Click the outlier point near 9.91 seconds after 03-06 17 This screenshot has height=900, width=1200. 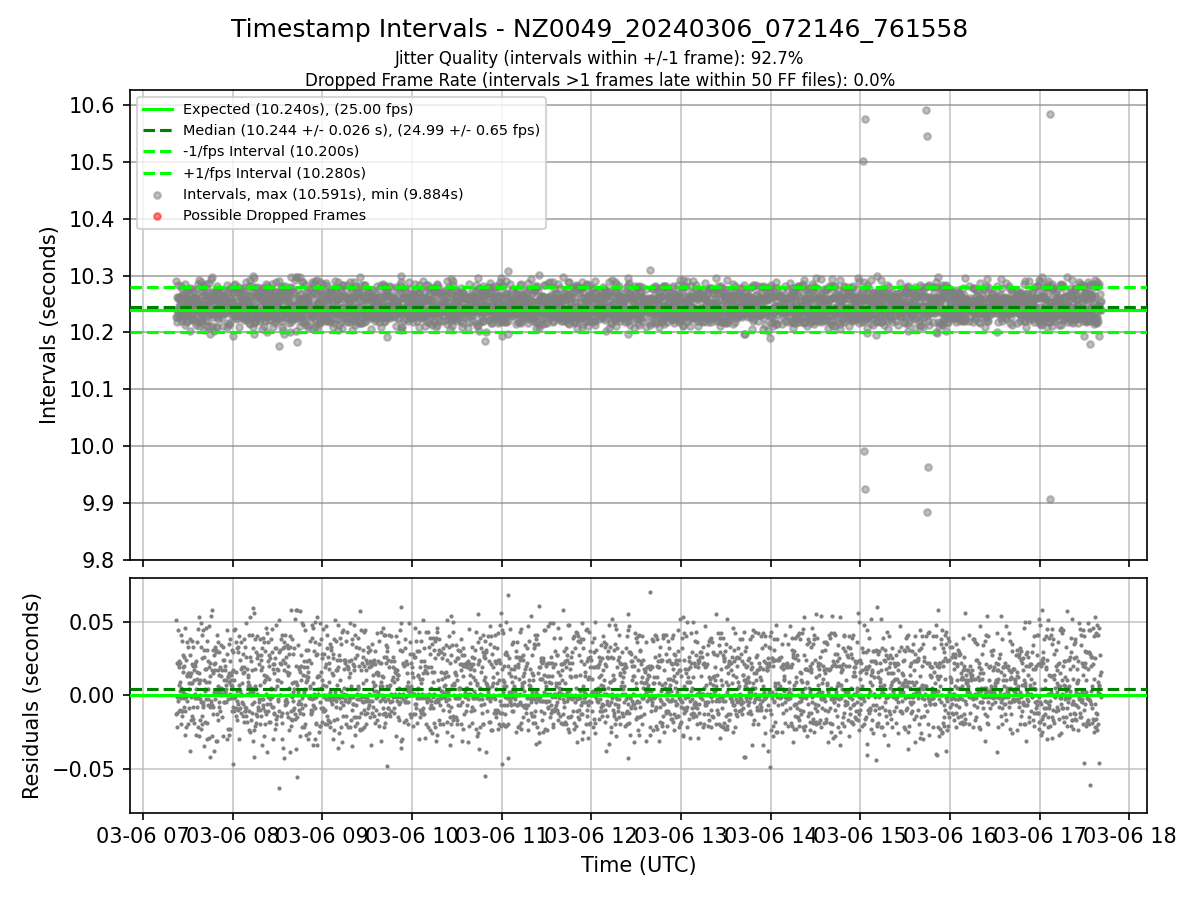pyautogui.click(x=1050, y=499)
